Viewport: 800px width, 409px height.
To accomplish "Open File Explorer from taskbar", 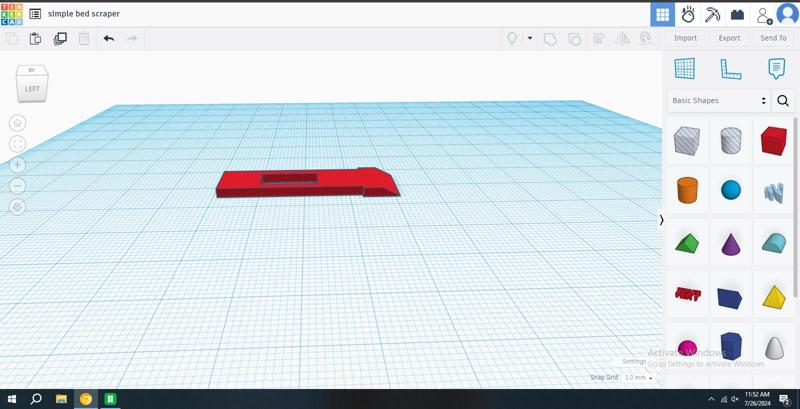I will point(61,399).
